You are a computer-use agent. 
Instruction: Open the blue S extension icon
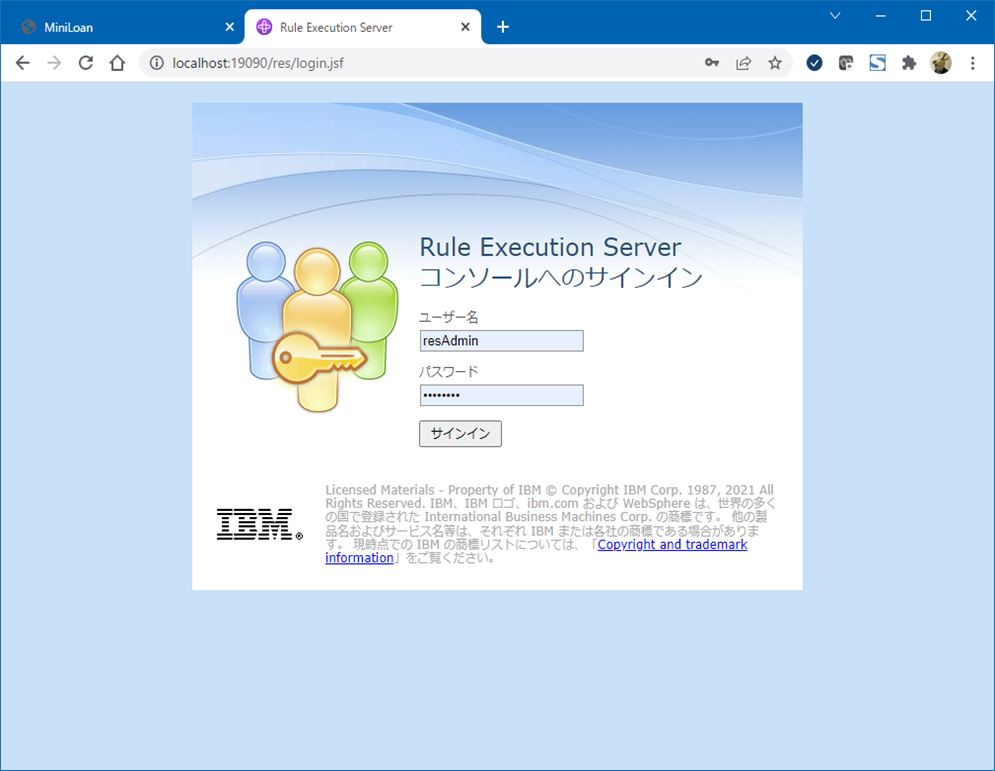878,63
